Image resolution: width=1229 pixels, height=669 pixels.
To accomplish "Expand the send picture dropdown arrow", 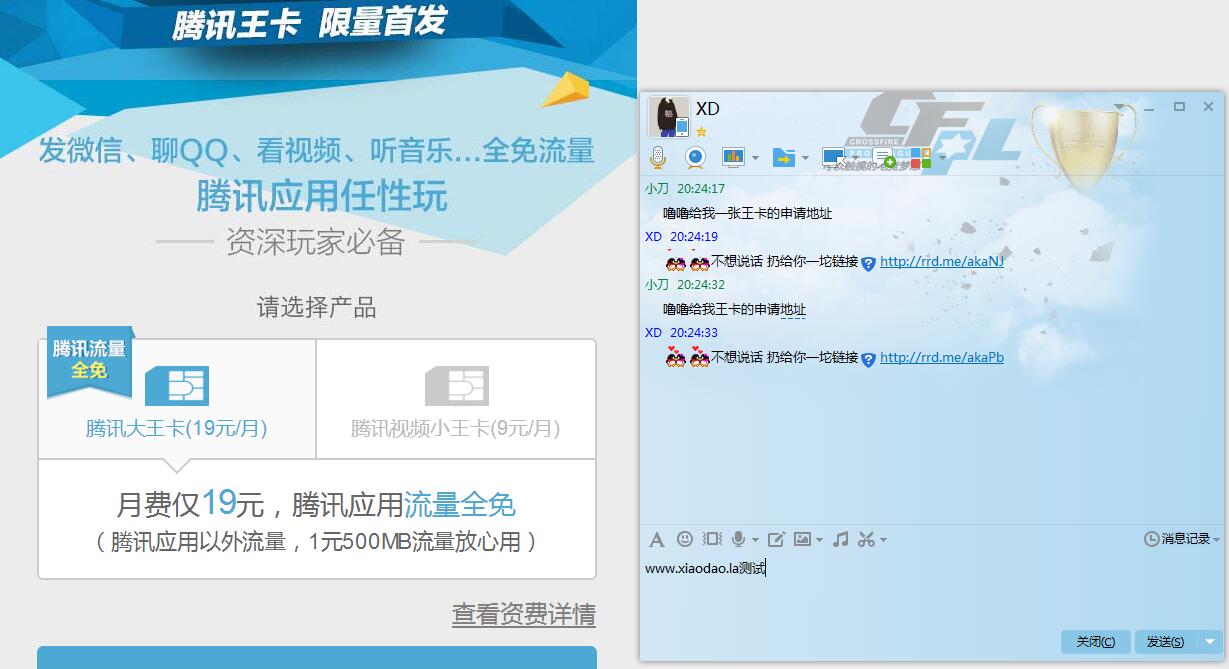I will coord(819,540).
